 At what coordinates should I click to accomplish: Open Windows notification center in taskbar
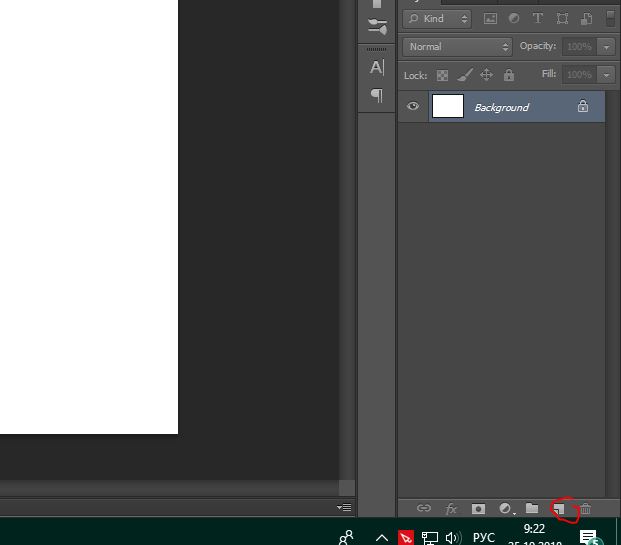tap(588, 537)
